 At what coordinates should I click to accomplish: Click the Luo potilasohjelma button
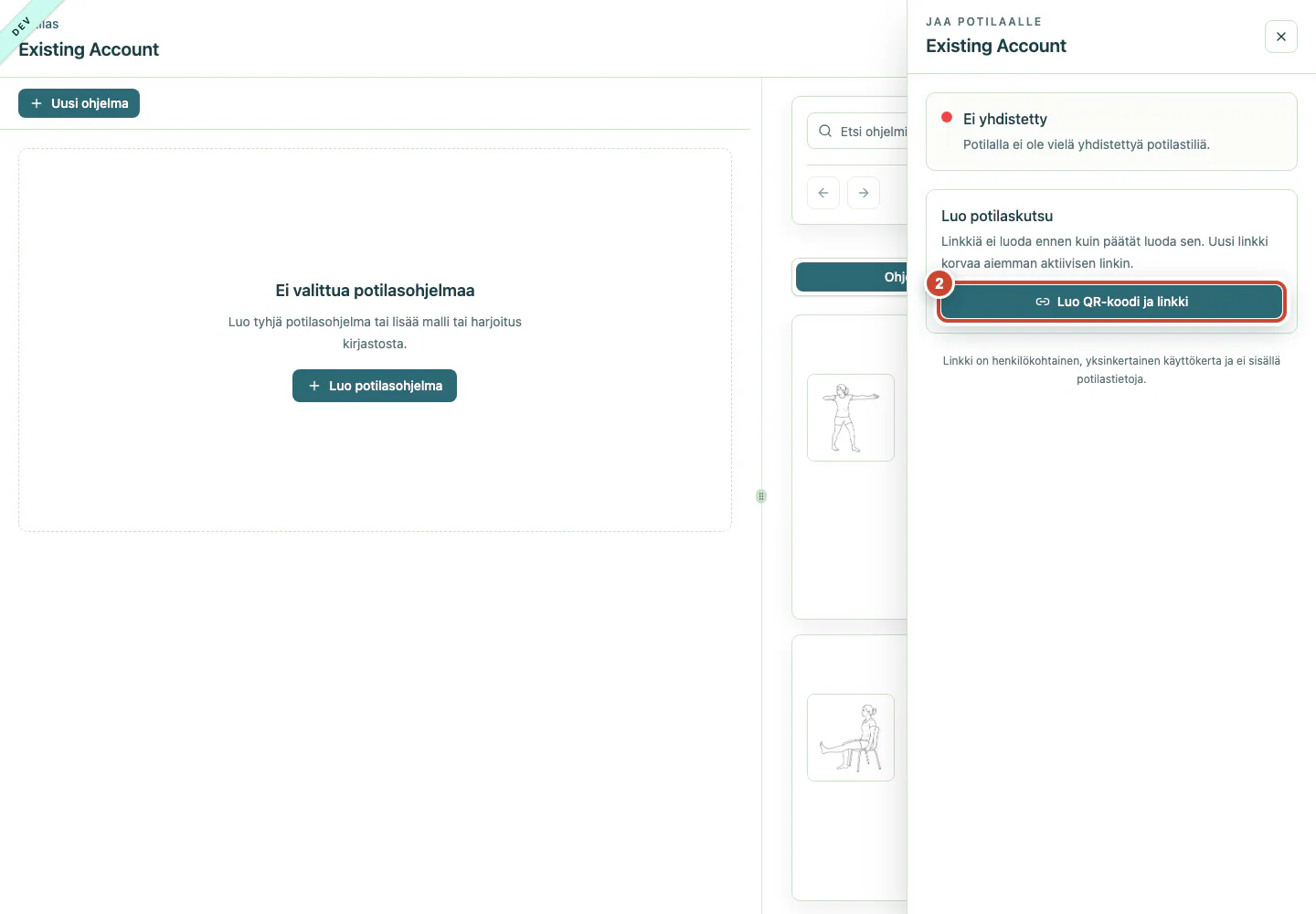click(375, 386)
